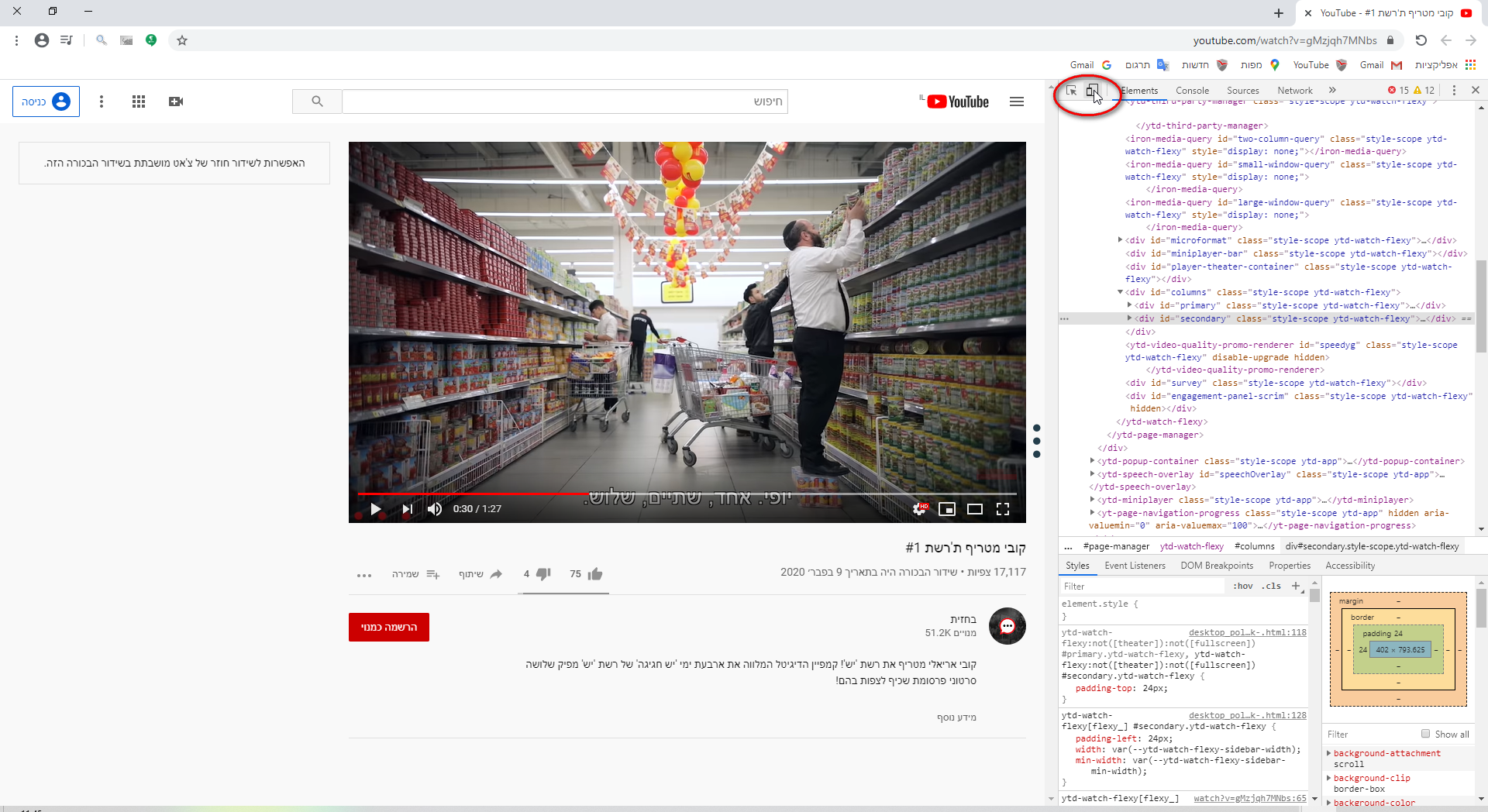Bookmark this page with the star
This screenshot has width=1488, height=812.
182,40
